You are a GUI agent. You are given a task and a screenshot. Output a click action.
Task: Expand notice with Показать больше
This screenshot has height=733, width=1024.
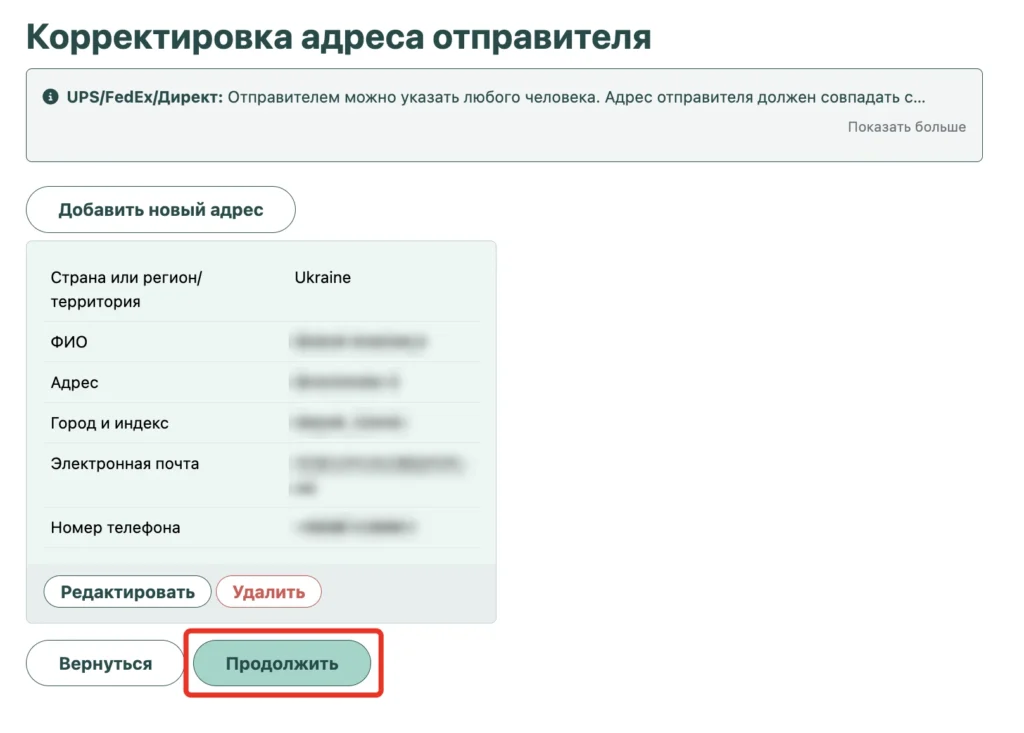pyautogui.click(x=906, y=127)
